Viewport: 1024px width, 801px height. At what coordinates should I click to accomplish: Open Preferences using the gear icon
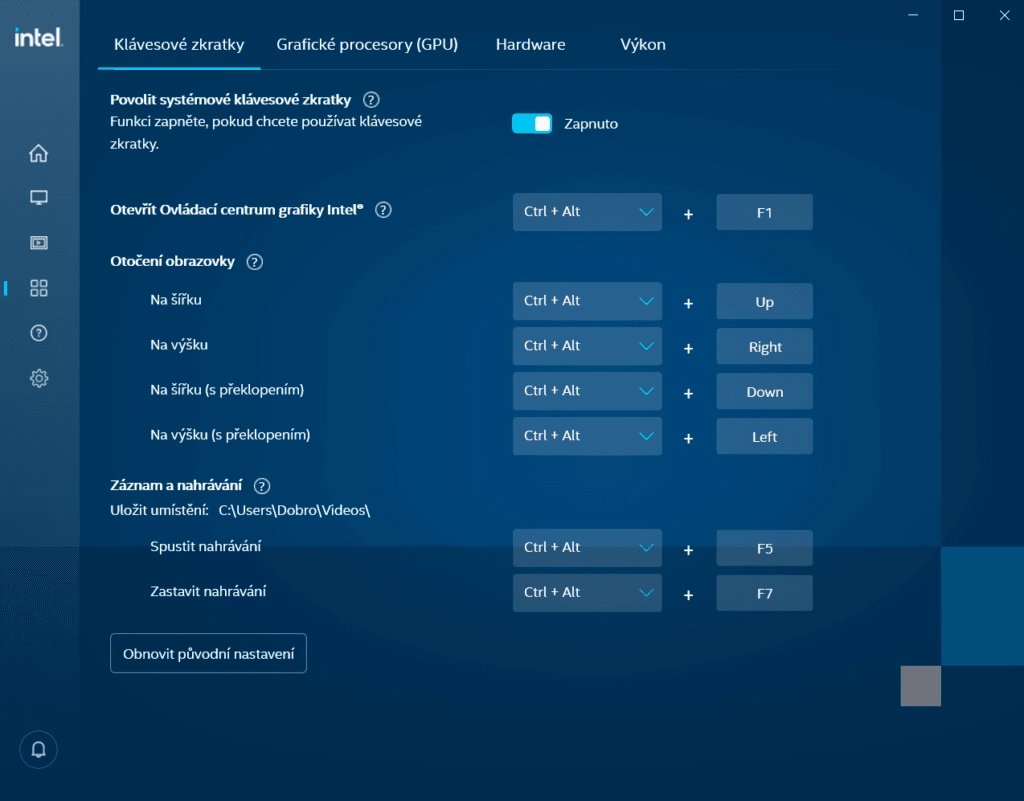pyautogui.click(x=38, y=378)
